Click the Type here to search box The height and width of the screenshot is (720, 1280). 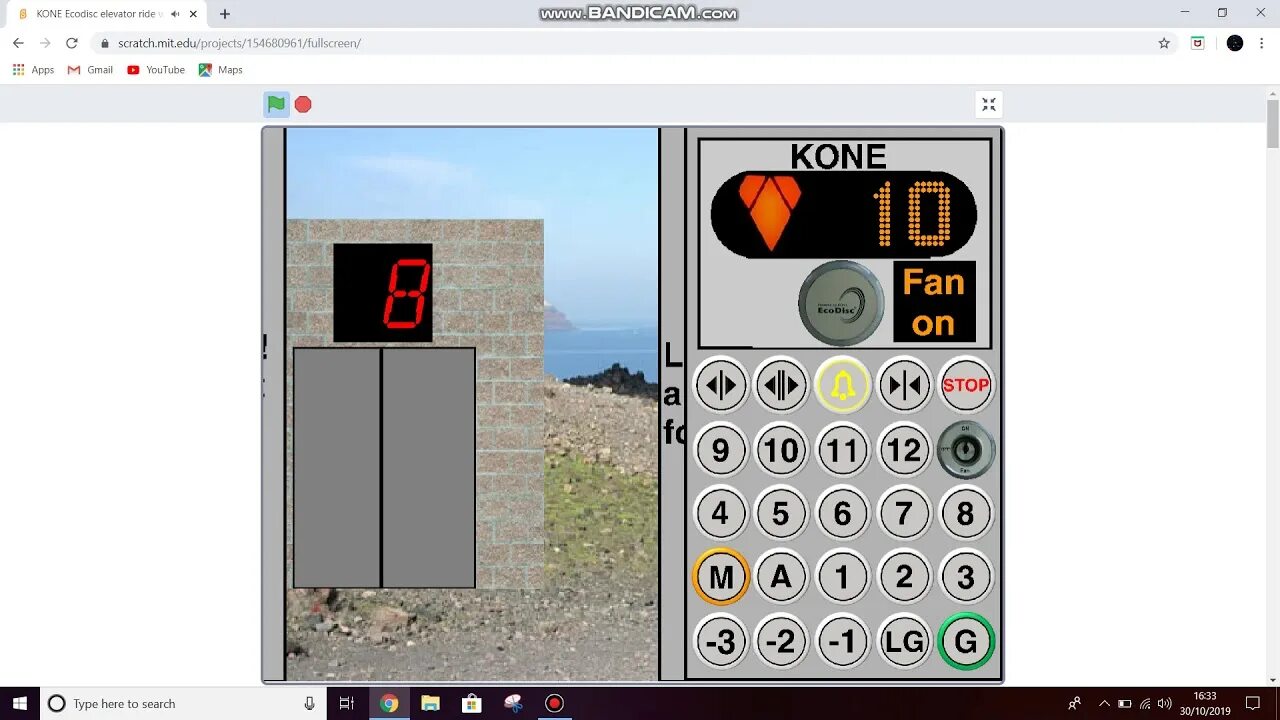183,703
